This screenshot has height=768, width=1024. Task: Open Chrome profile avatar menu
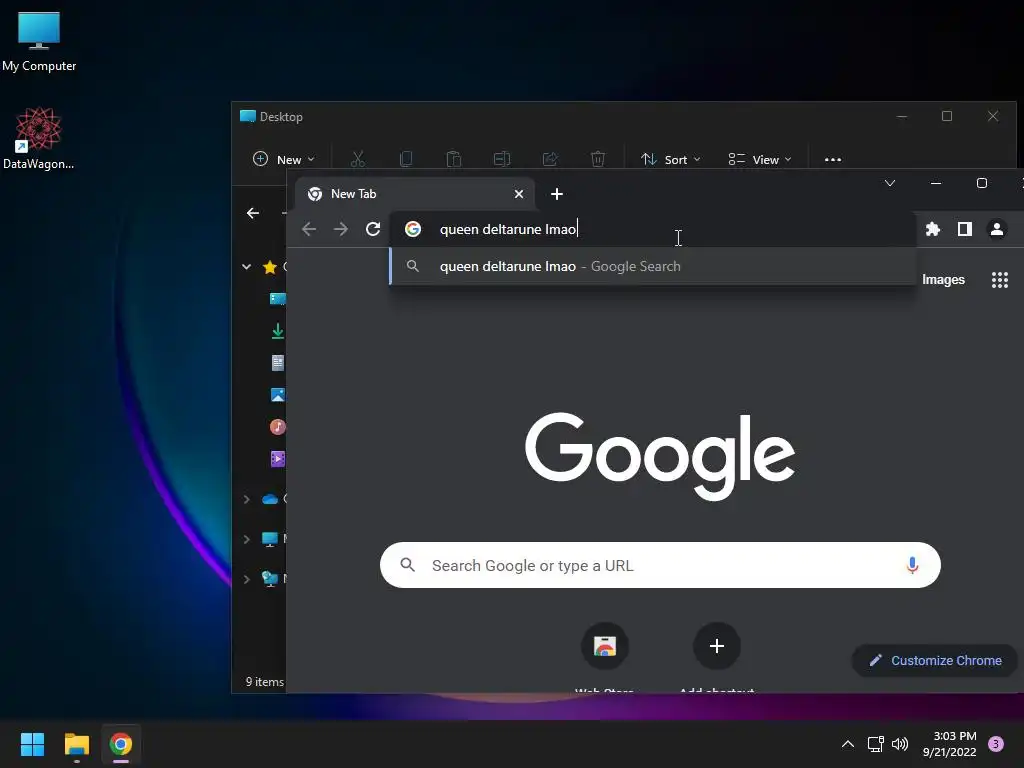point(997,229)
